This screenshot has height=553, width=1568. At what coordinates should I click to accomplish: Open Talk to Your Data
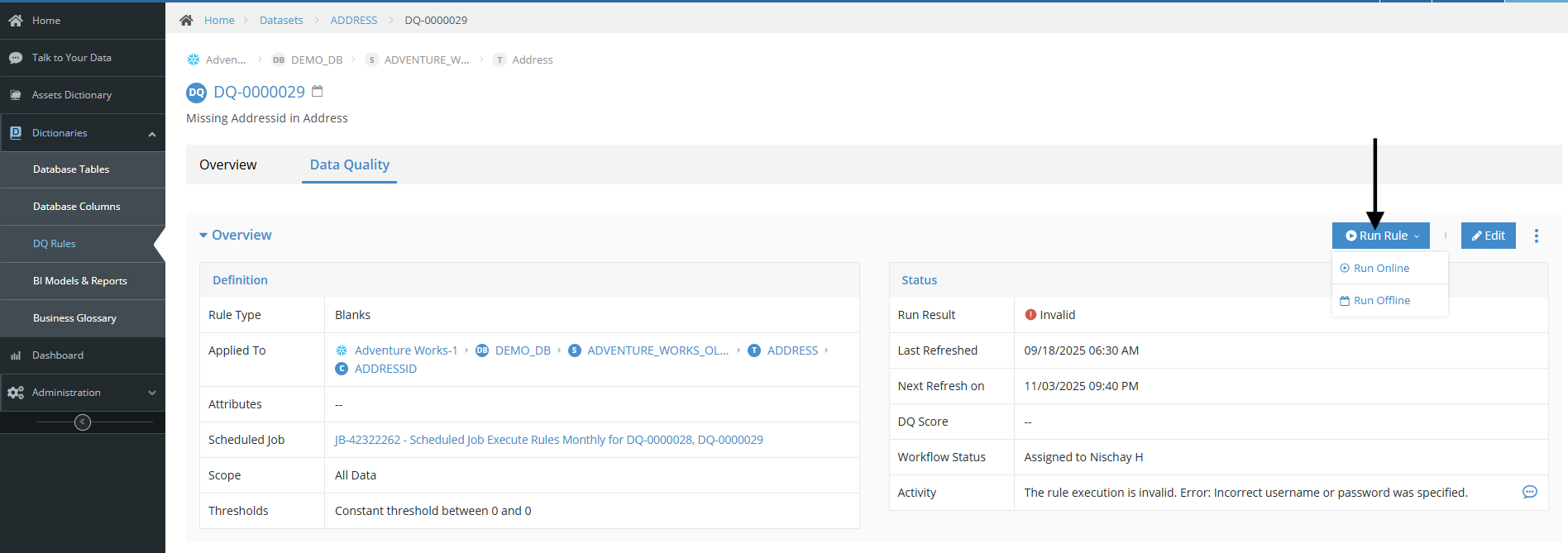83,58
